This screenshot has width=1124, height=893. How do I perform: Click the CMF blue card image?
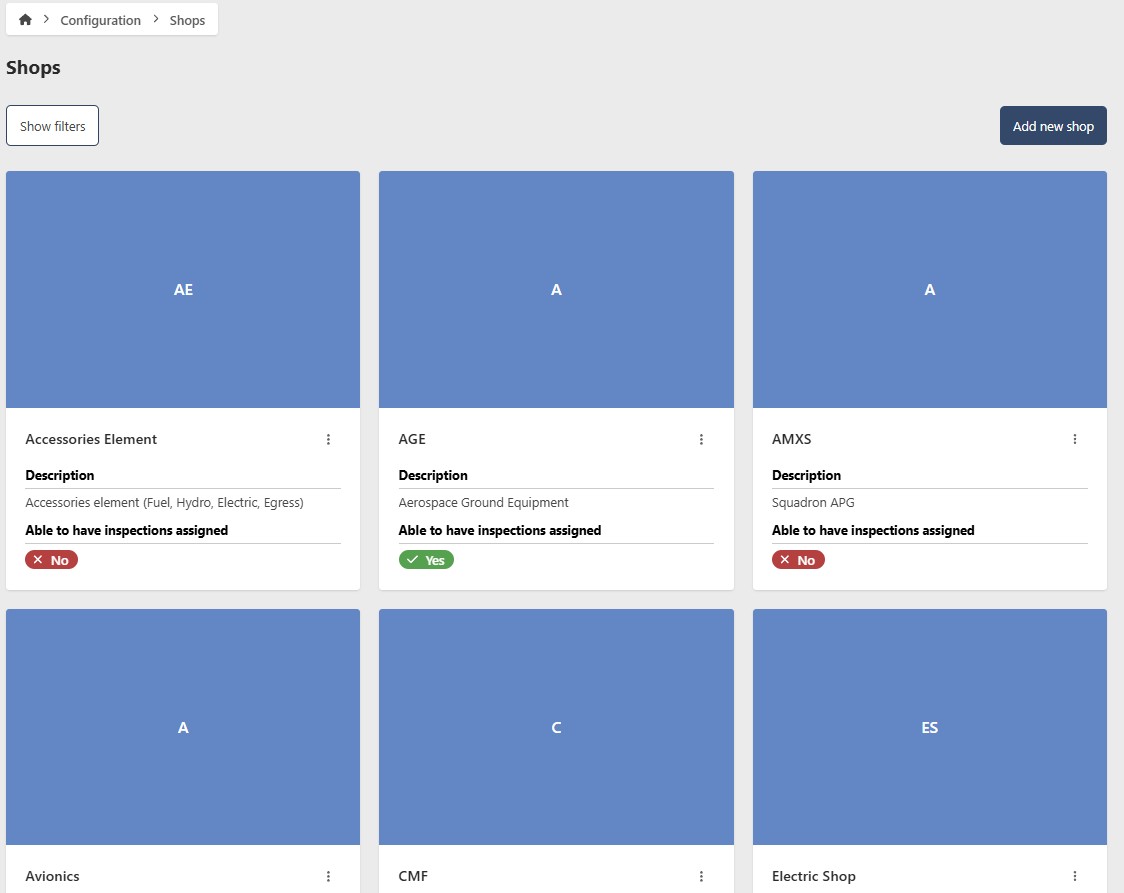556,727
